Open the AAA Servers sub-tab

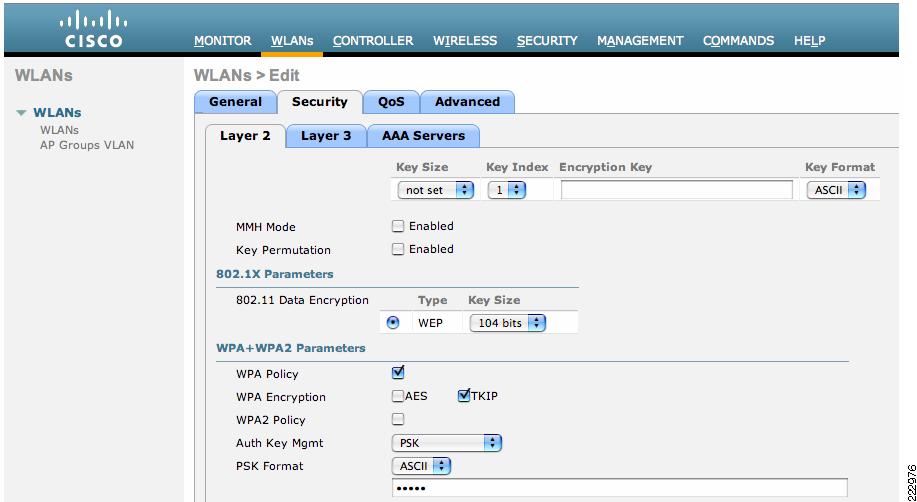pyautogui.click(x=423, y=136)
